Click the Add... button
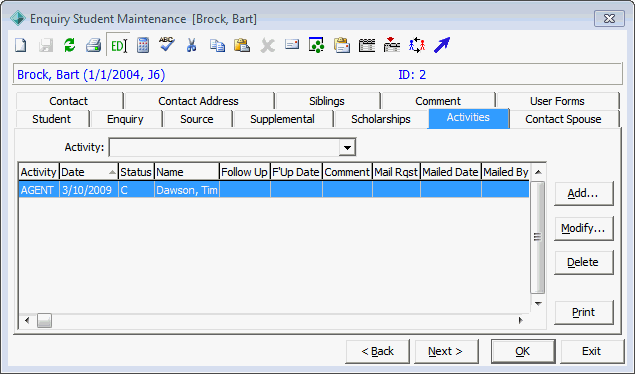This screenshot has height=374, width=635. coord(583,193)
